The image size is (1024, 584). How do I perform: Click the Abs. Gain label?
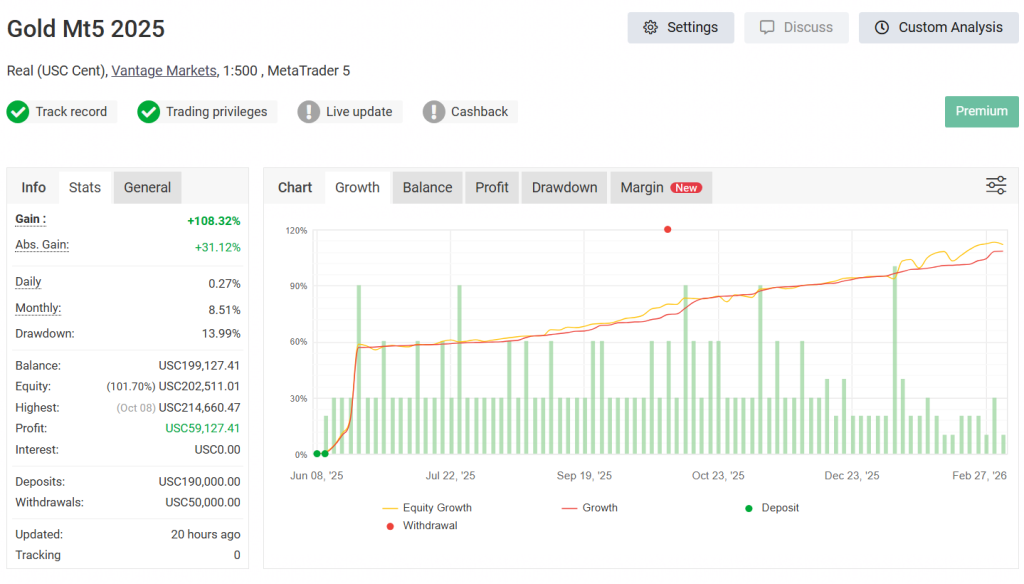click(42, 245)
